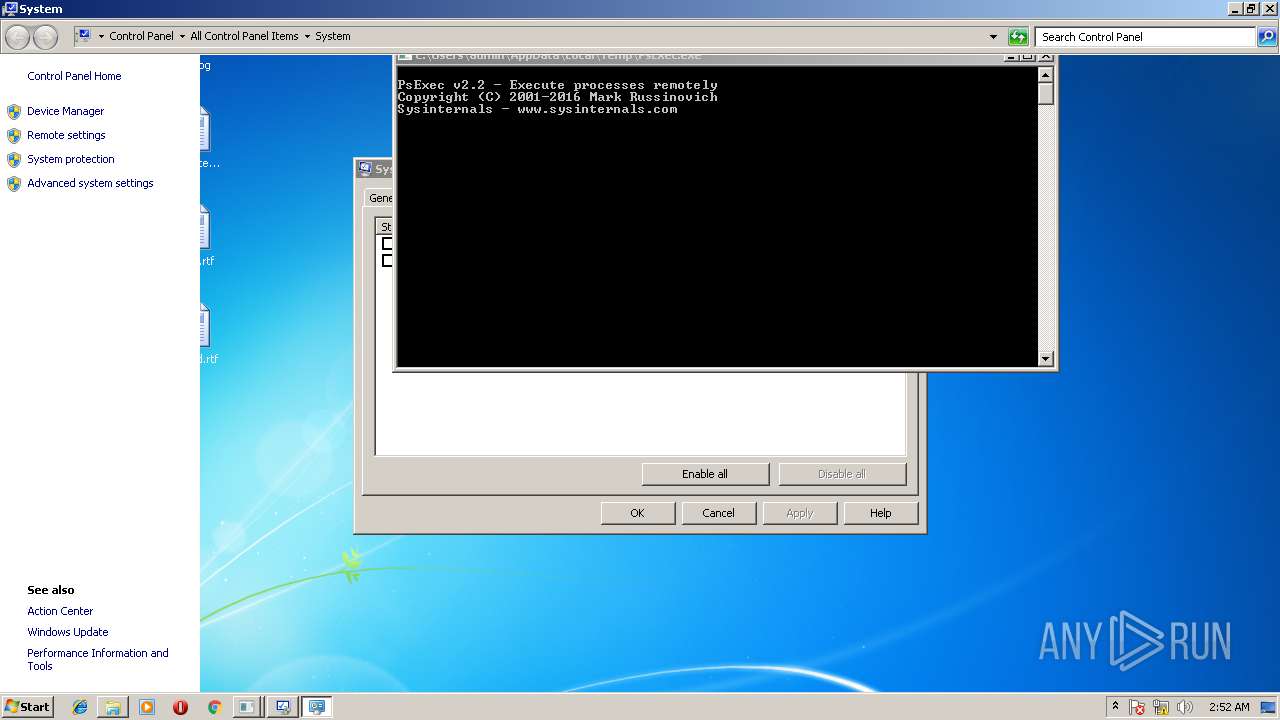Viewport: 1280px width, 720px height.
Task: Open Windows Media Player from taskbar
Action: click(147, 707)
